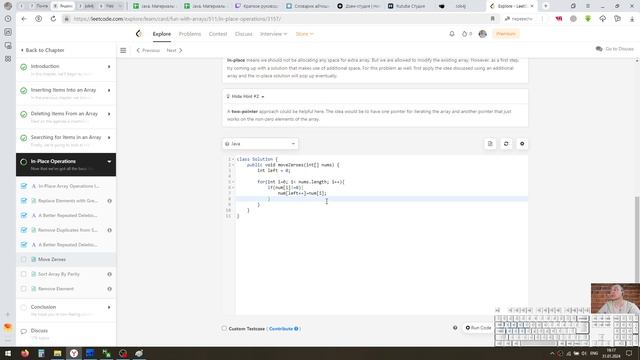Go to the Discuss nav tab
640x360 pixels.
coord(244,34)
